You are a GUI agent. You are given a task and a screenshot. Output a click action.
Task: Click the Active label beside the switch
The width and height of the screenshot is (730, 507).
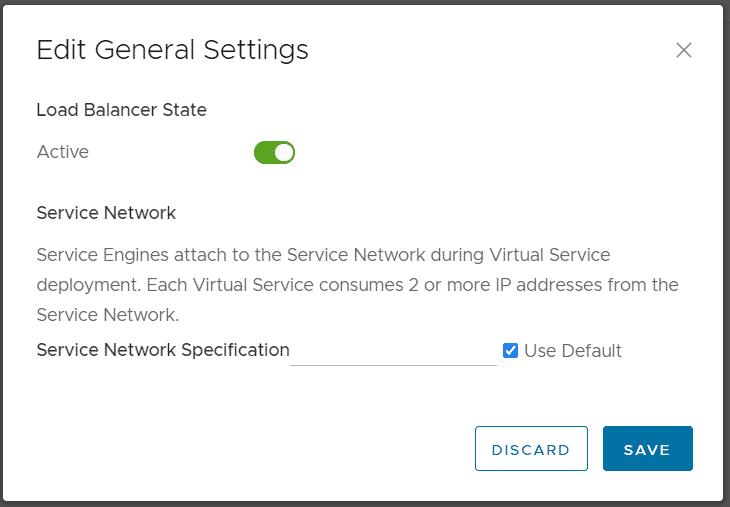coord(63,152)
